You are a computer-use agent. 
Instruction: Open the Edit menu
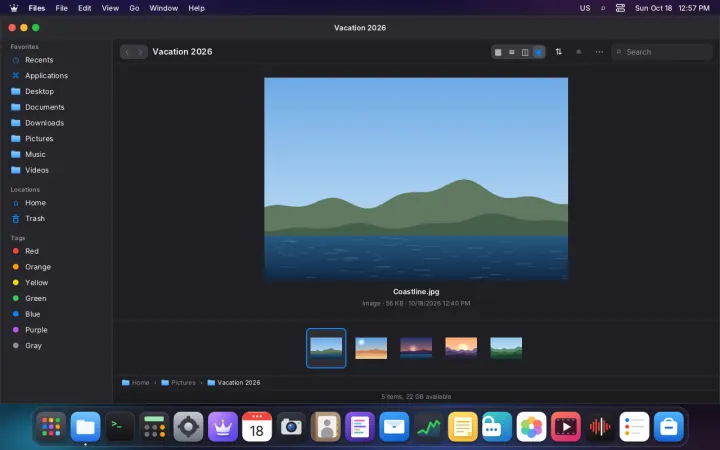(x=84, y=8)
